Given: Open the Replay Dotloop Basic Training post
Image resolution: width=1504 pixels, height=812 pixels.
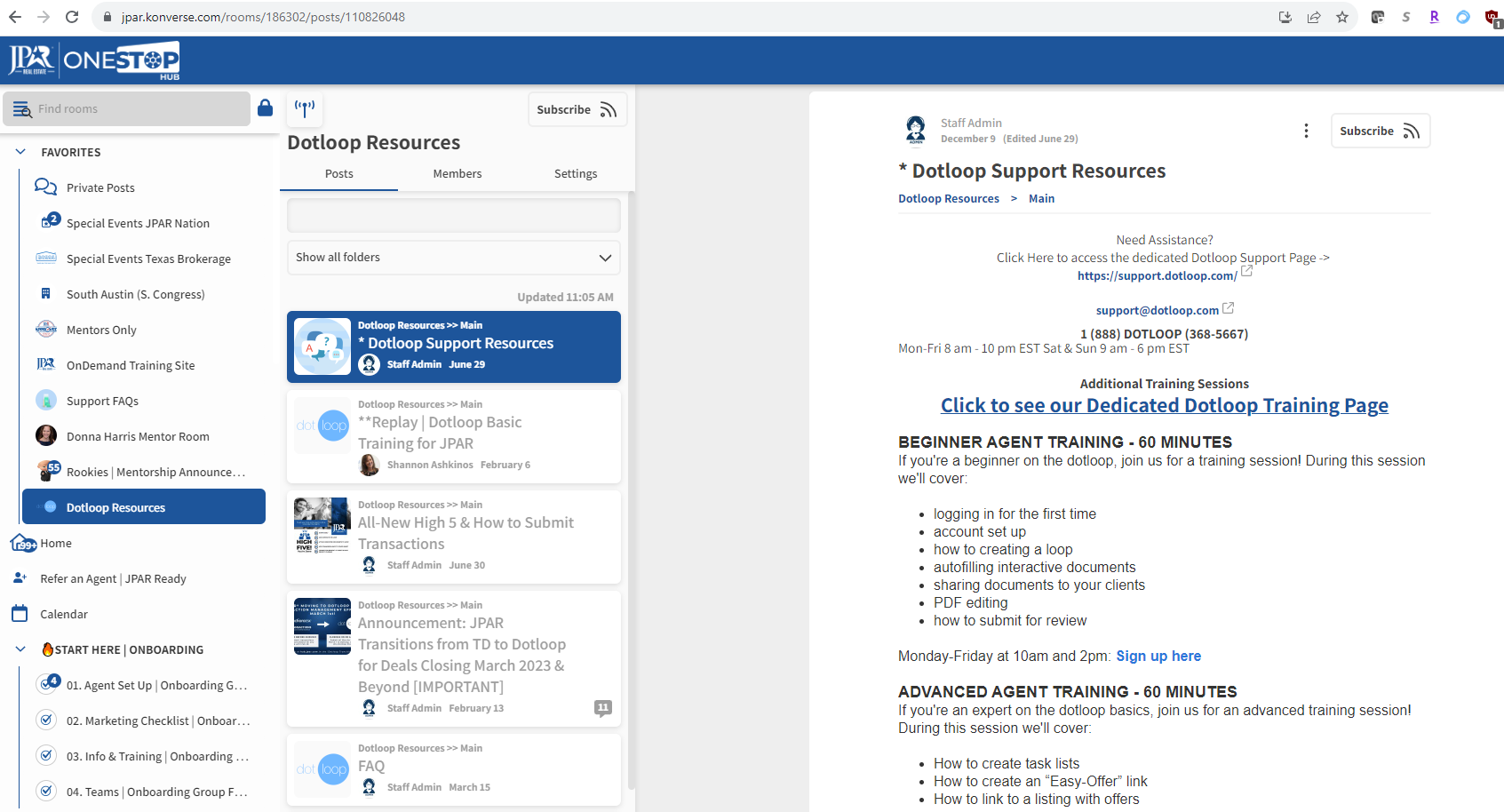Looking at the screenshot, I should pyautogui.click(x=454, y=436).
